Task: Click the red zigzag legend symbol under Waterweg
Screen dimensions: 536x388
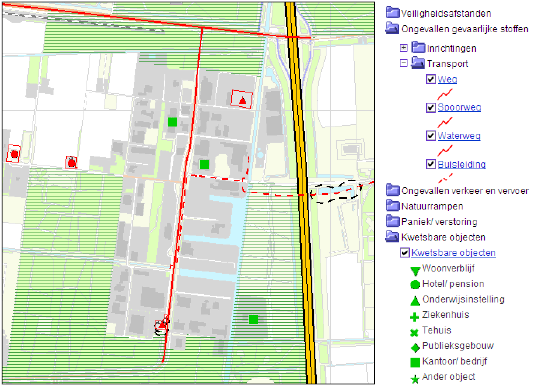Action: point(445,150)
